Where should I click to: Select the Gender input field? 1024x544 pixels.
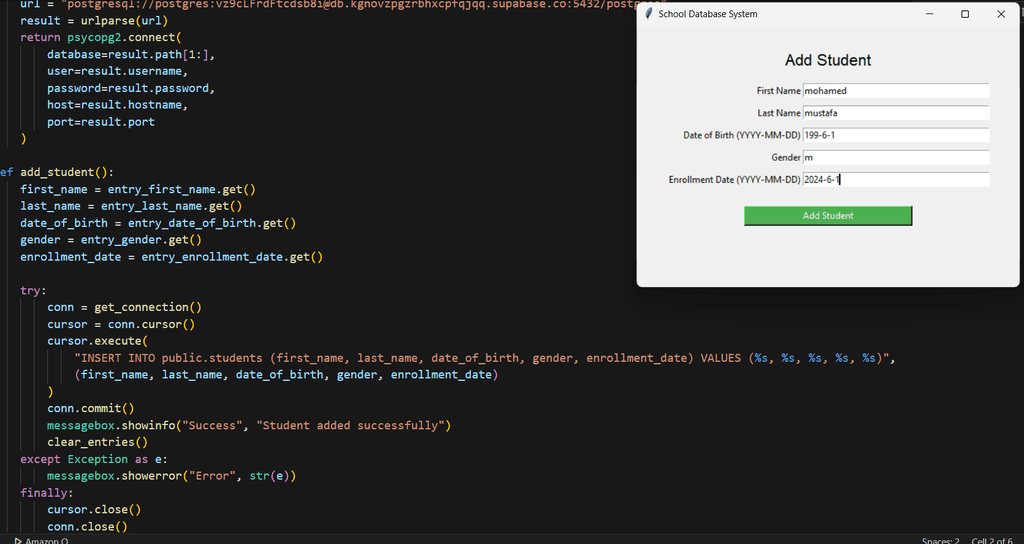(x=896, y=157)
